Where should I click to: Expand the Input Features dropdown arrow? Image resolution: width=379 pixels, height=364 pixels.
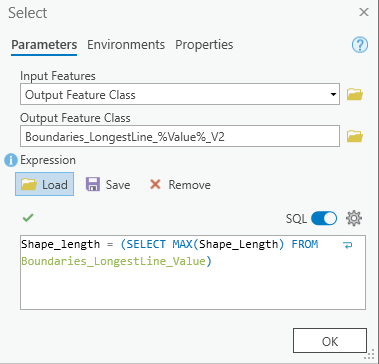(333, 95)
